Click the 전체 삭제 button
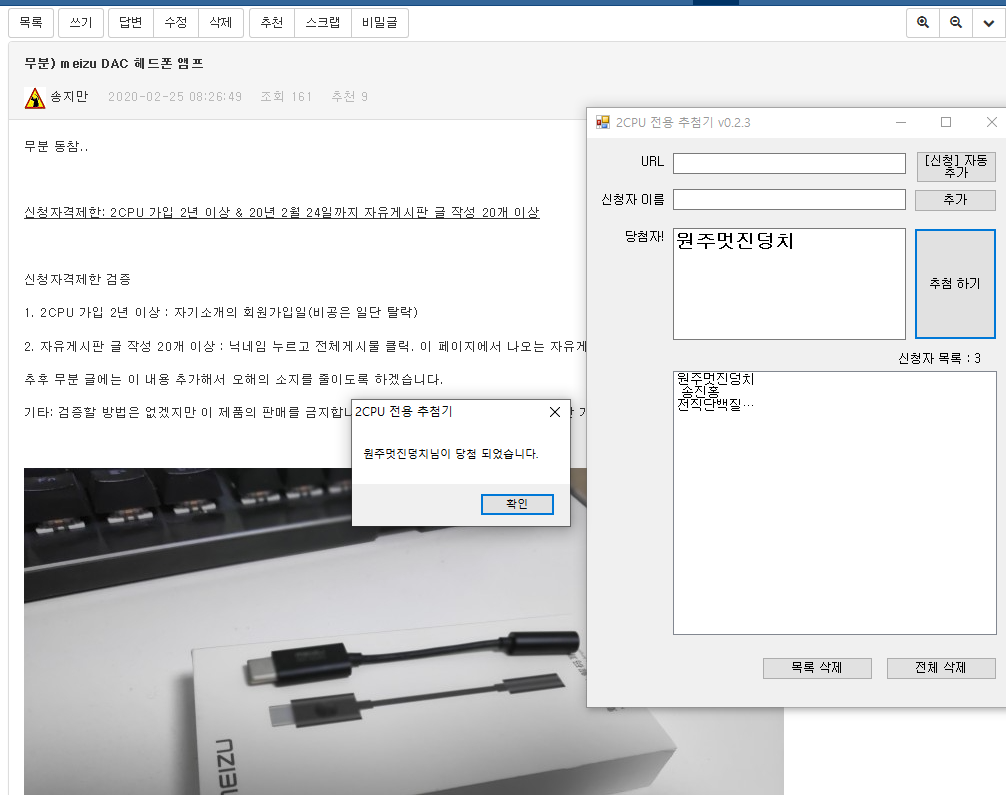The width and height of the screenshot is (1006, 795). (x=941, y=668)
